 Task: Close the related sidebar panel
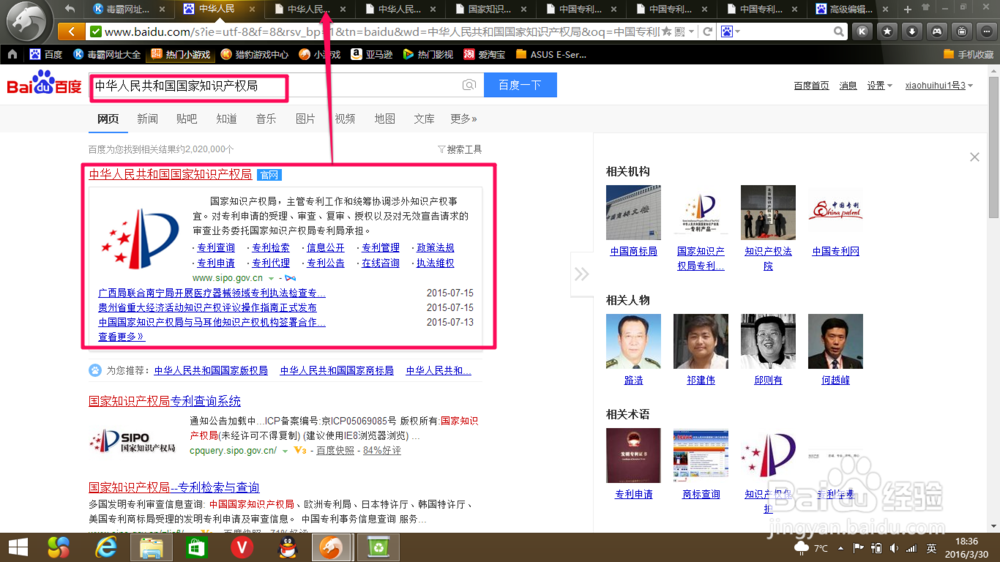point(974,157)
